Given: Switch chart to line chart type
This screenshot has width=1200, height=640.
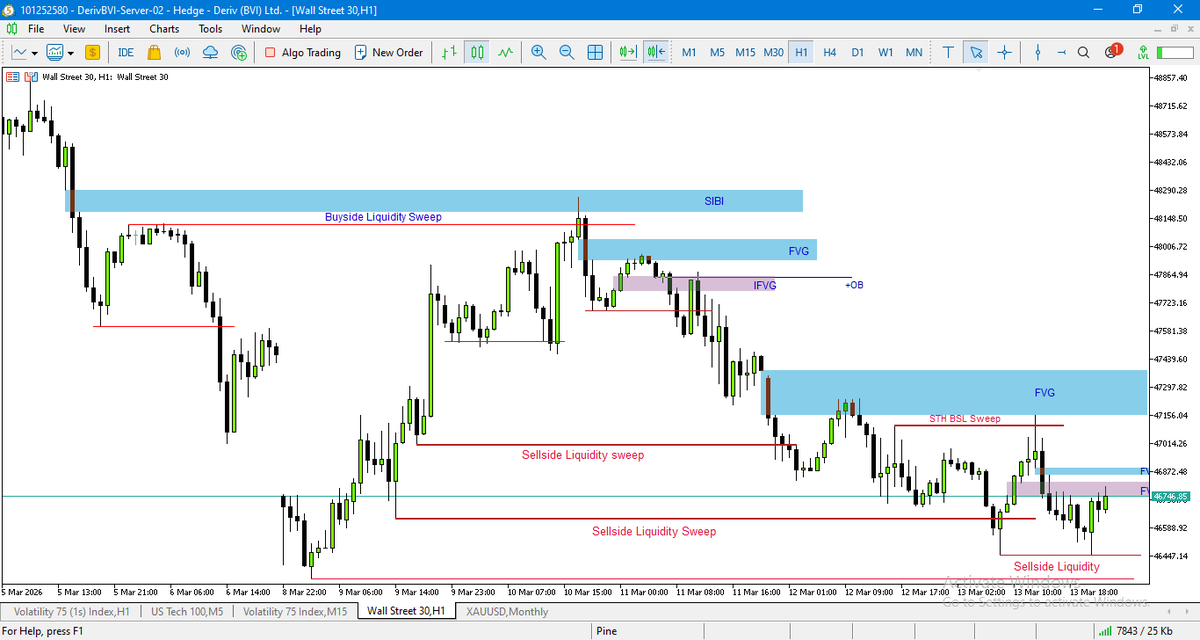Looking at the screenshot, I should (x=506, y=52).
